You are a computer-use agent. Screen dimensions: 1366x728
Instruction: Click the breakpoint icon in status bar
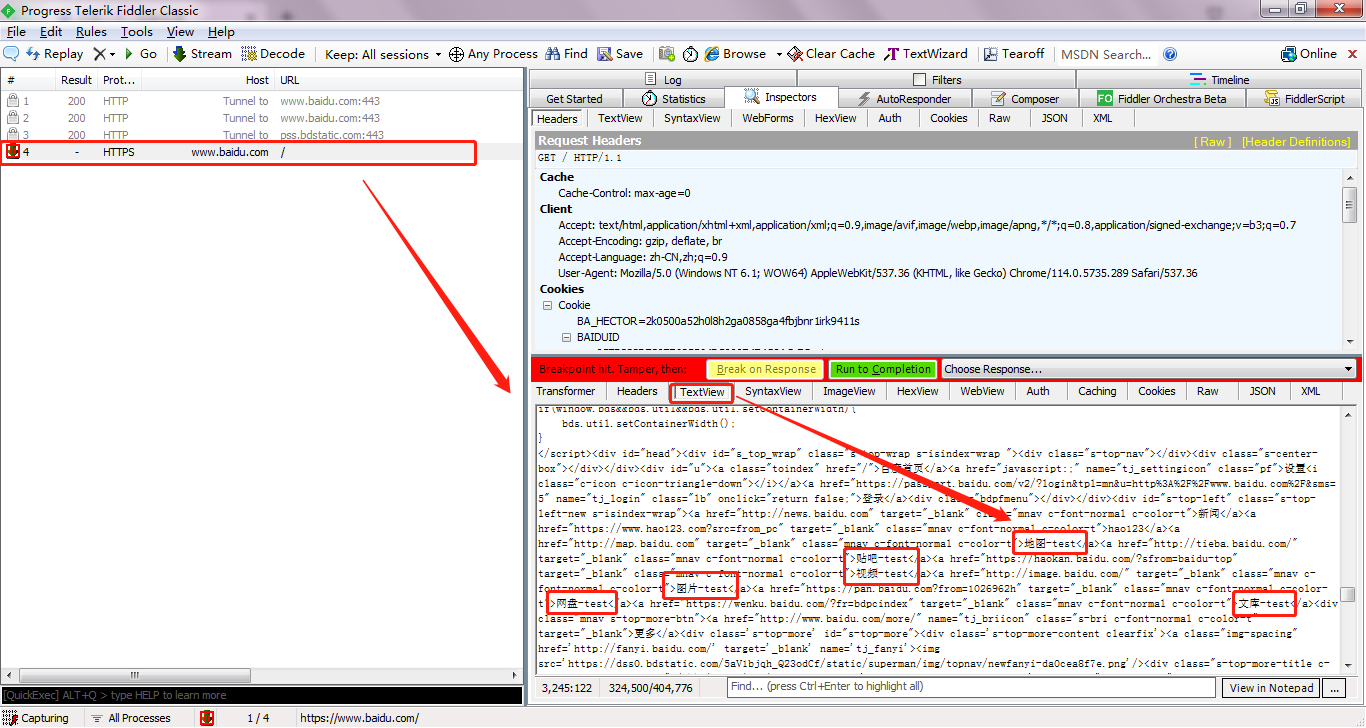(x=207, y=718)
